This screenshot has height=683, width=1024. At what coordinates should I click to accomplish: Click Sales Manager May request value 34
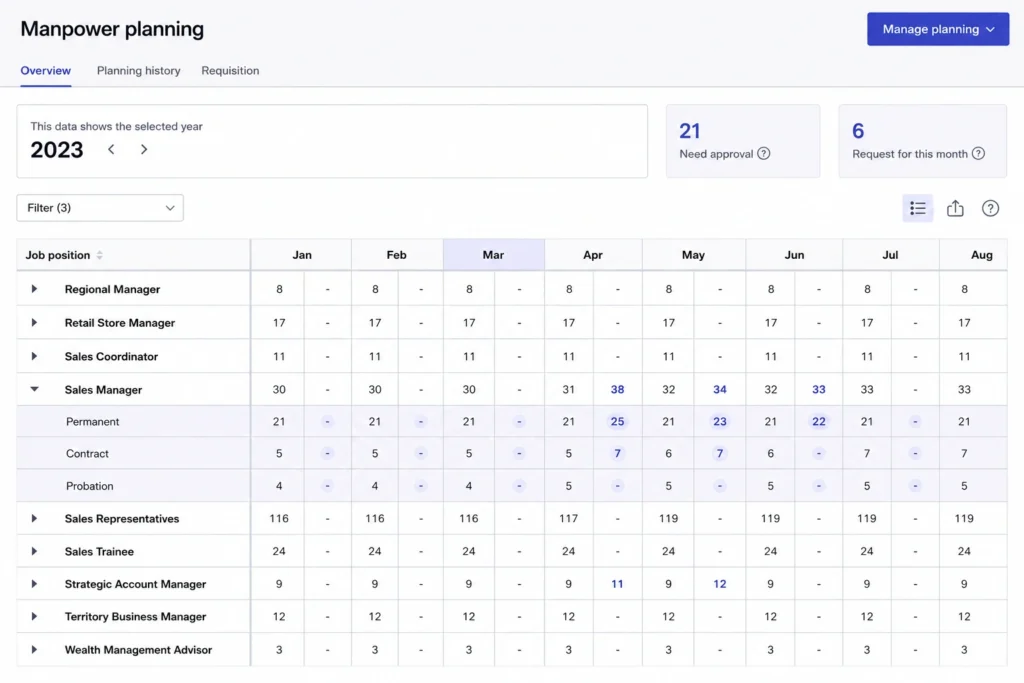click(x=720, y=389)
